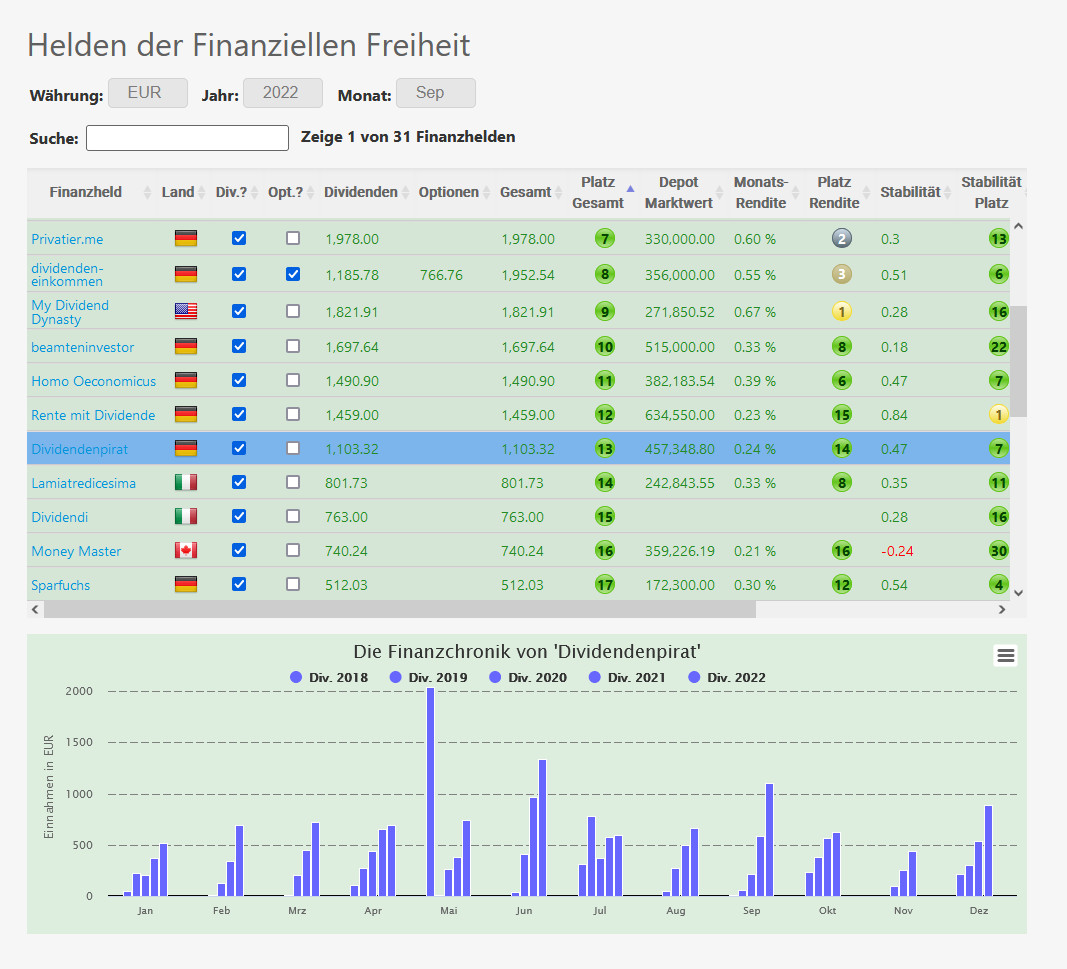Open Money Master link
This screenshot has width=1067, height=969.
pos(76,551)
